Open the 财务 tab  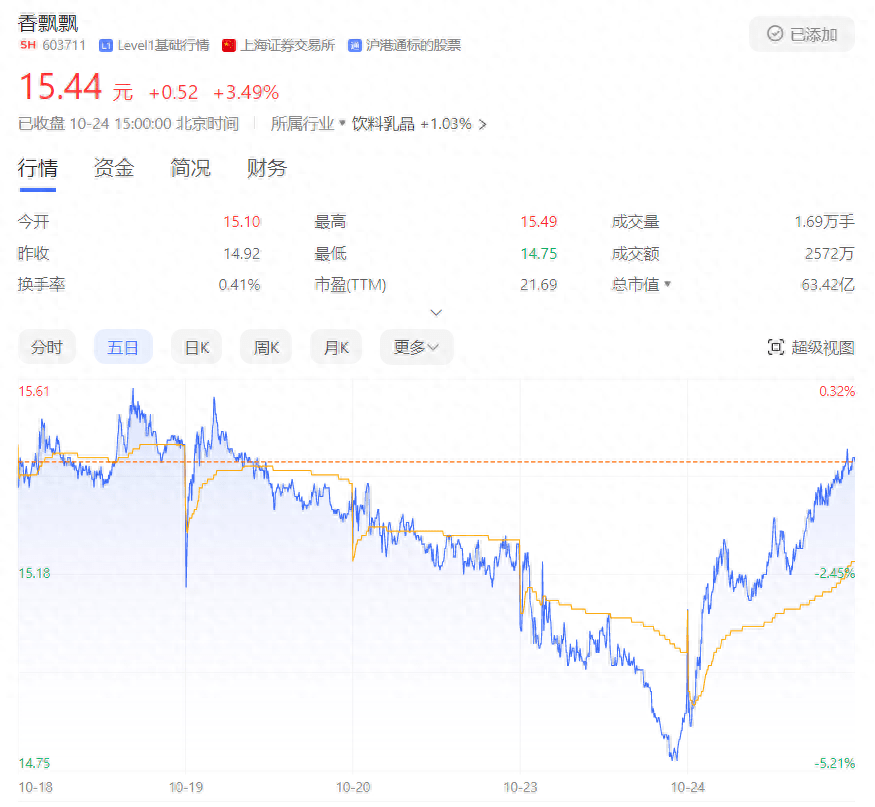coord(267,168)
